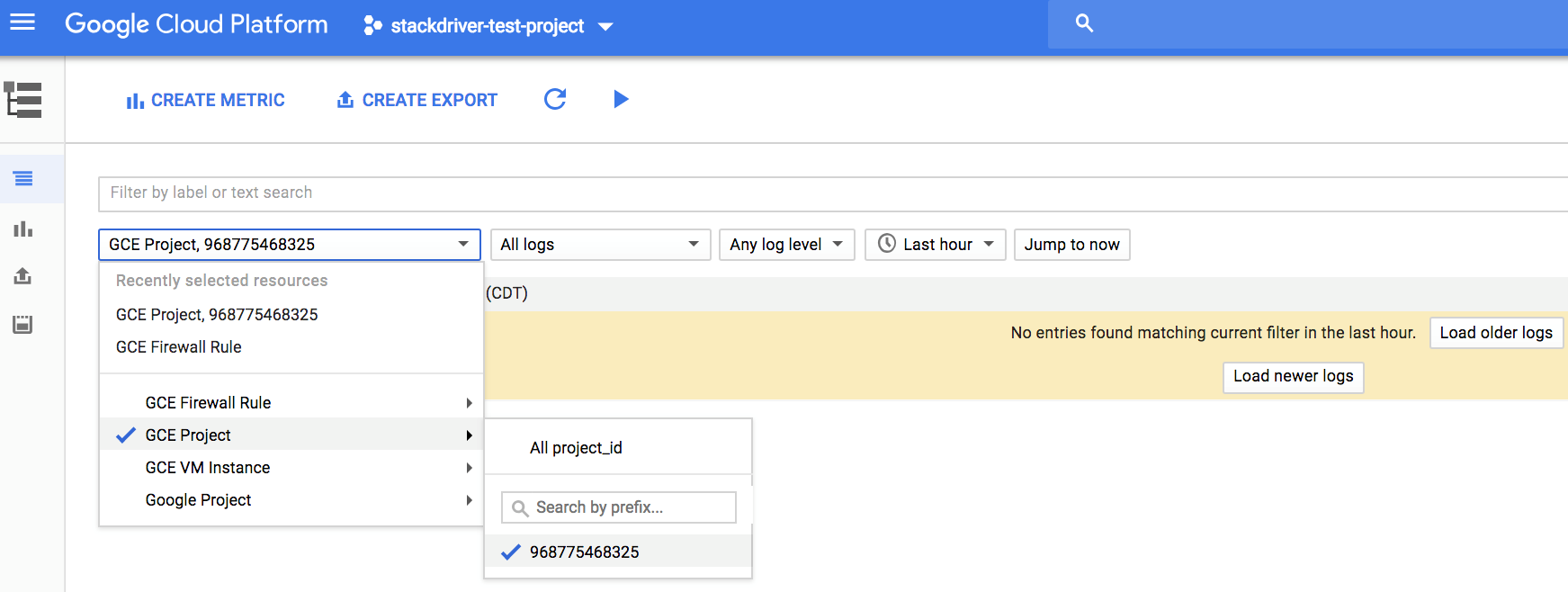This screenshot has width=1568, height=592.
Task: Start streaming logs with the play icon
Action: pos(621,99)
